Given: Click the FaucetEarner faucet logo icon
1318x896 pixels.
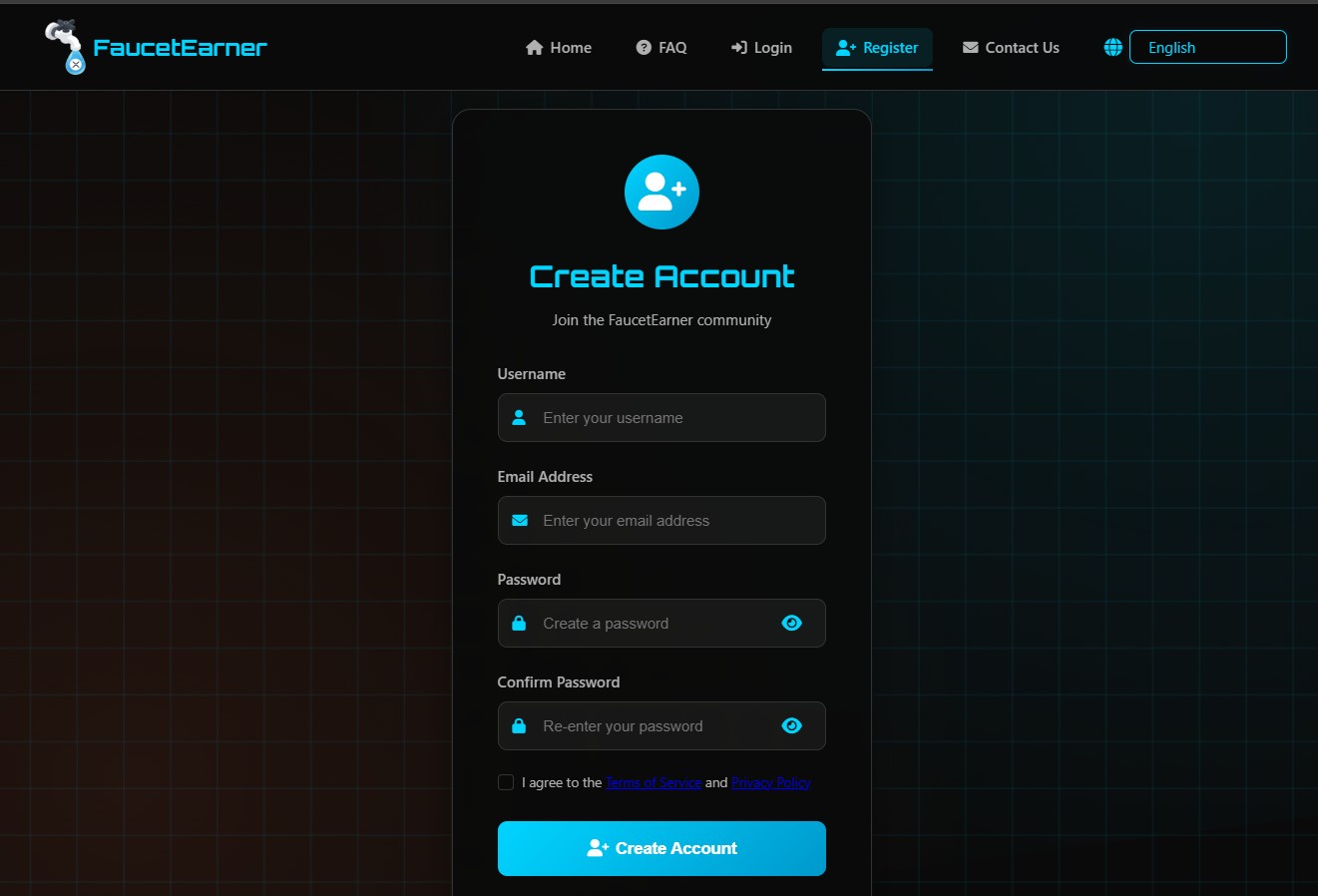Looking at the screenshot, I should [65, 47].
